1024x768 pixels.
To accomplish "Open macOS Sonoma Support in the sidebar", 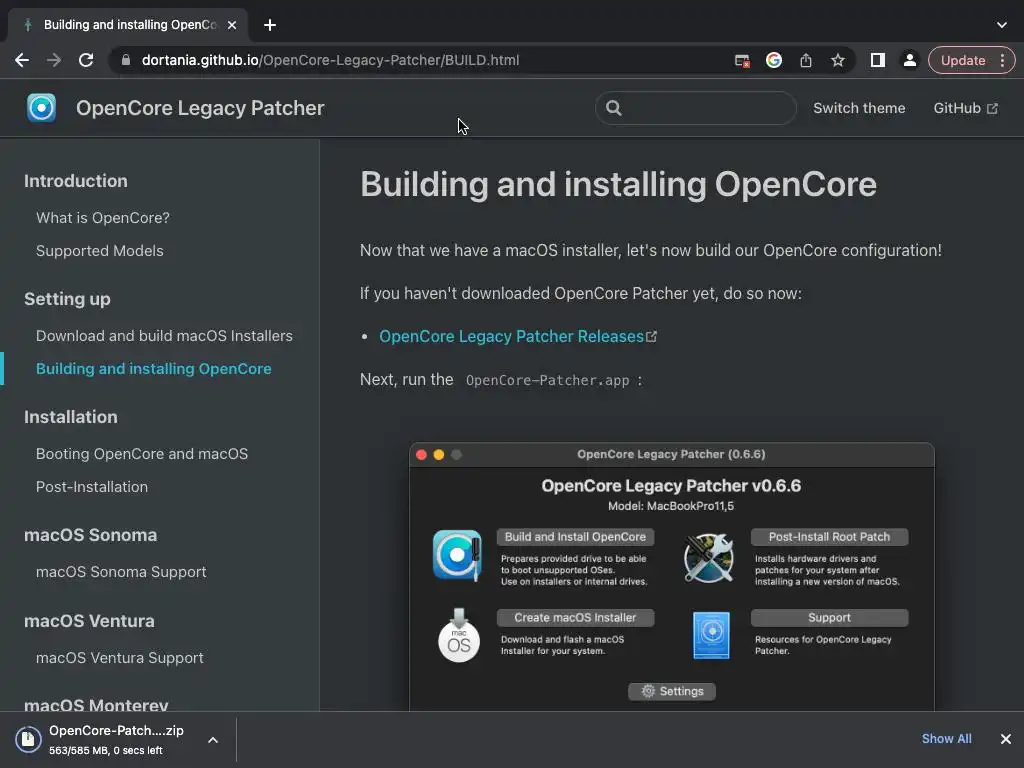I will point(121,572).
